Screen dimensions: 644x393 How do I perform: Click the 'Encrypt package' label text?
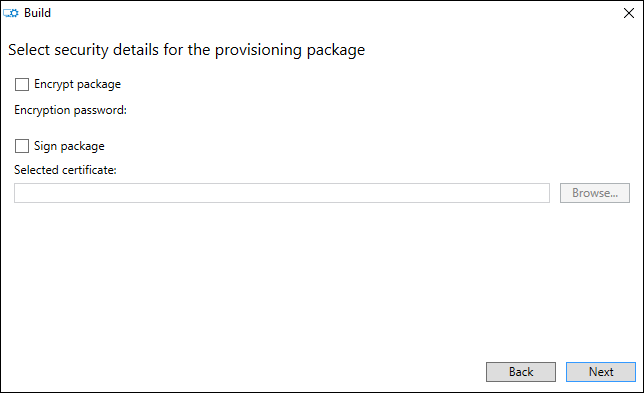[x=77, y=84]
